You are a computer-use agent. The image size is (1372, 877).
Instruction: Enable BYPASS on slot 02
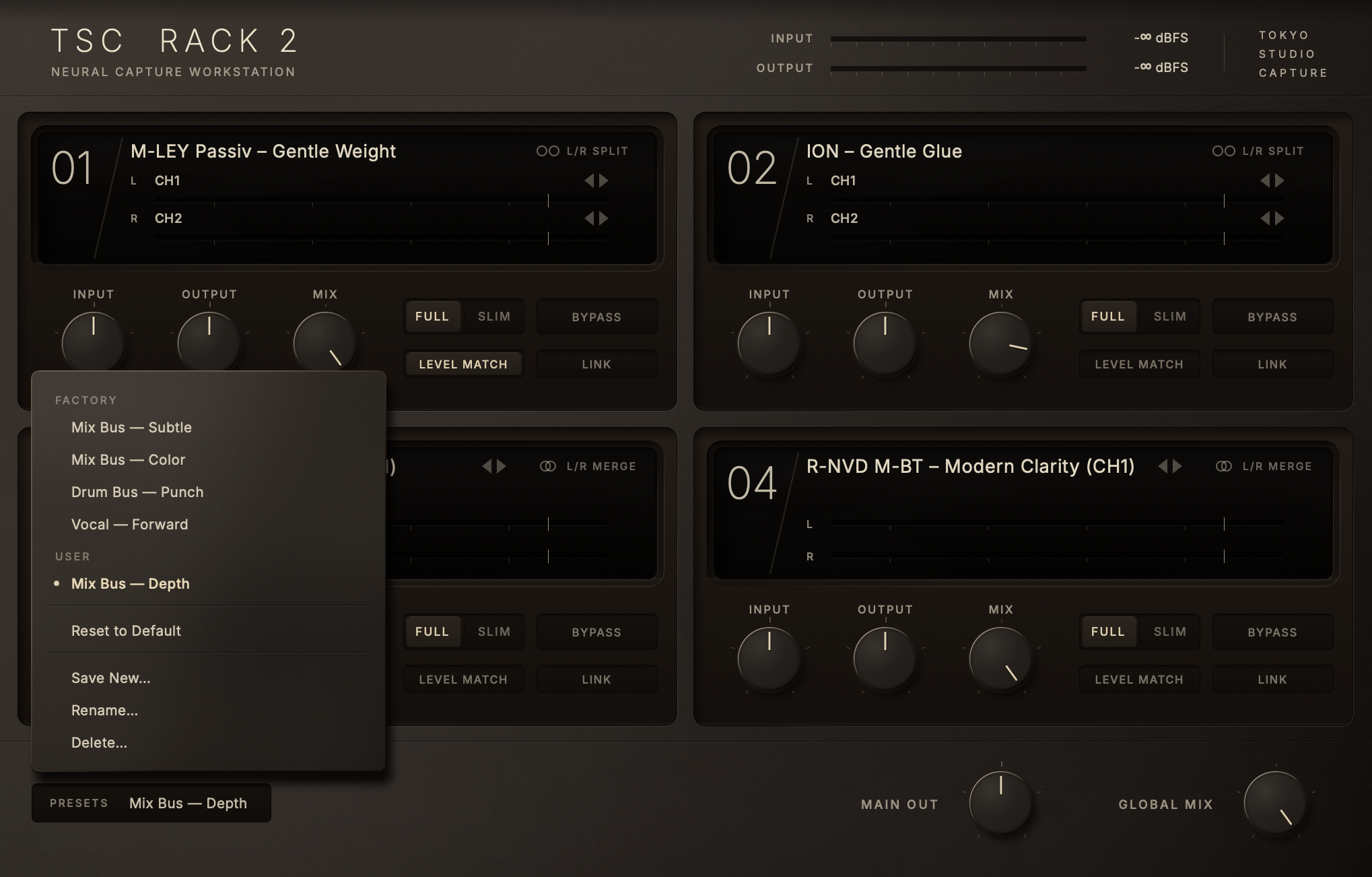(x=1272, y=317)
